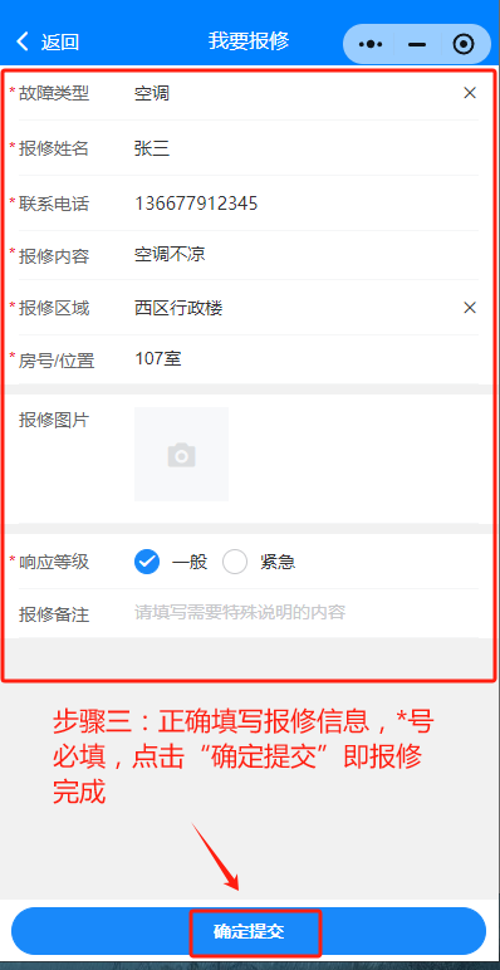Open the three-dot mini program menu

tap(371, 44)
